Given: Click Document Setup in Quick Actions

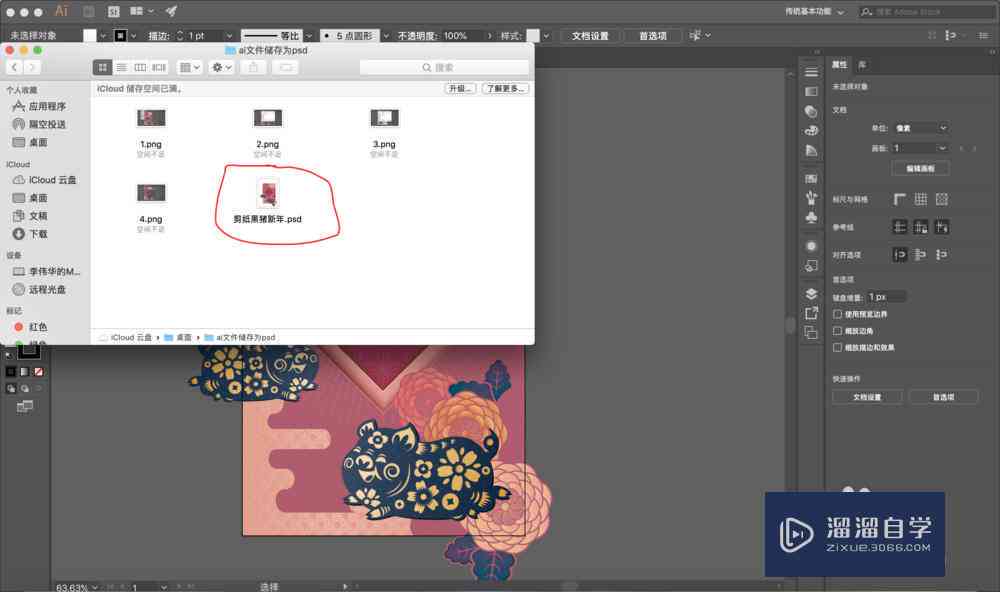Looking at the screenshot, I should [x=867, y=397].
